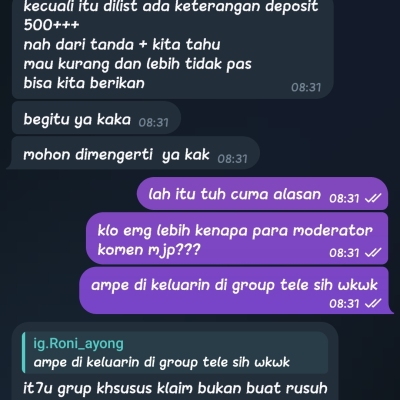
Task: Click the quoted text 'ampe di keluarin' in reply
Action: point(162,362)
